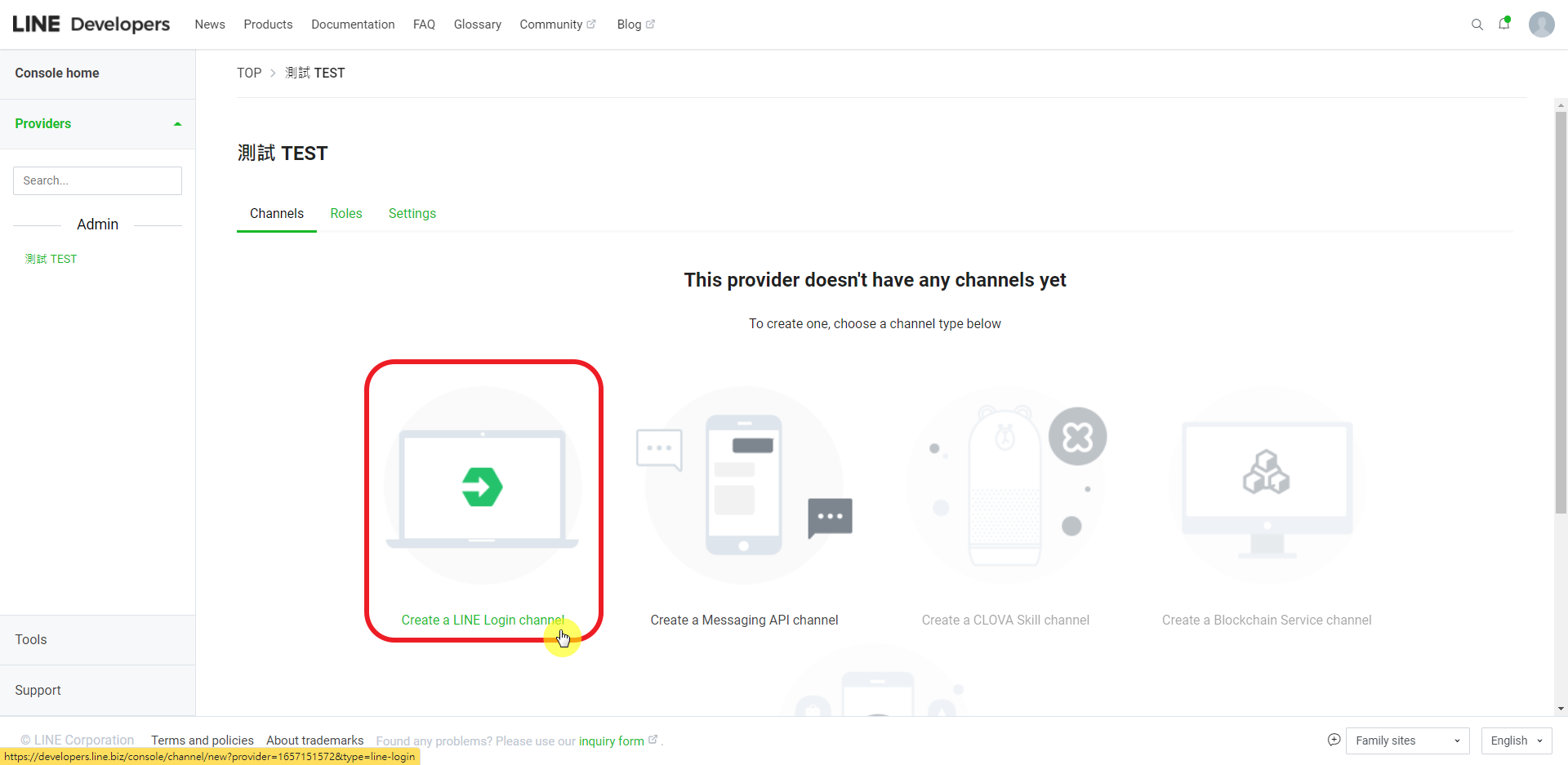This screenshot has height=765, width=1568.
Task: Open the Documentation menu item
Action: pos(353,24)
